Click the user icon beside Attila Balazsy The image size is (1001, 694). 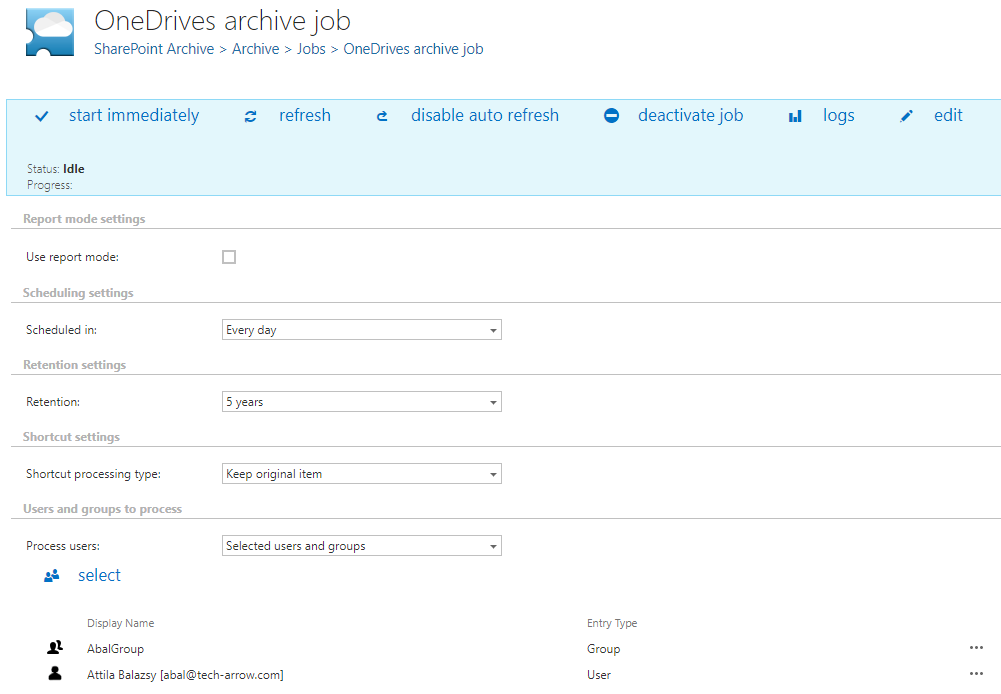55,674
